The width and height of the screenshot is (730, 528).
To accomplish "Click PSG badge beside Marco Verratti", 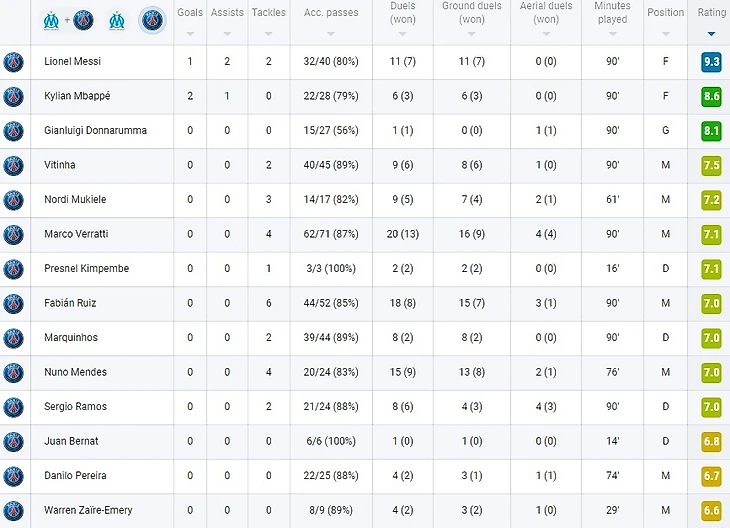I will point(13,234).
